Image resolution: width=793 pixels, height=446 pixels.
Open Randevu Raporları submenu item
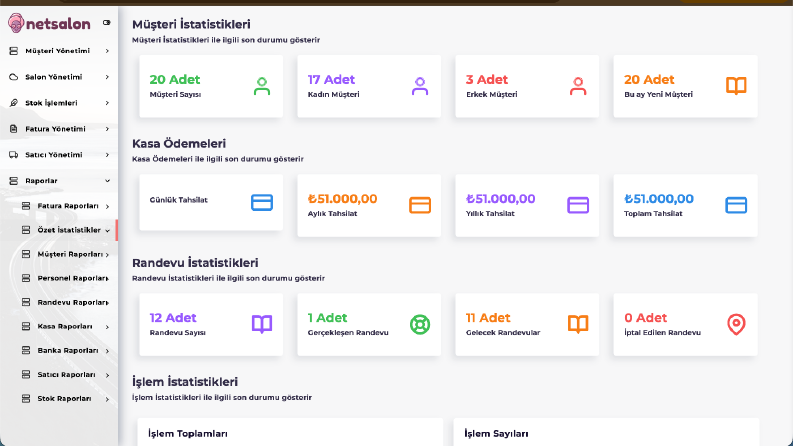[73, 302]
